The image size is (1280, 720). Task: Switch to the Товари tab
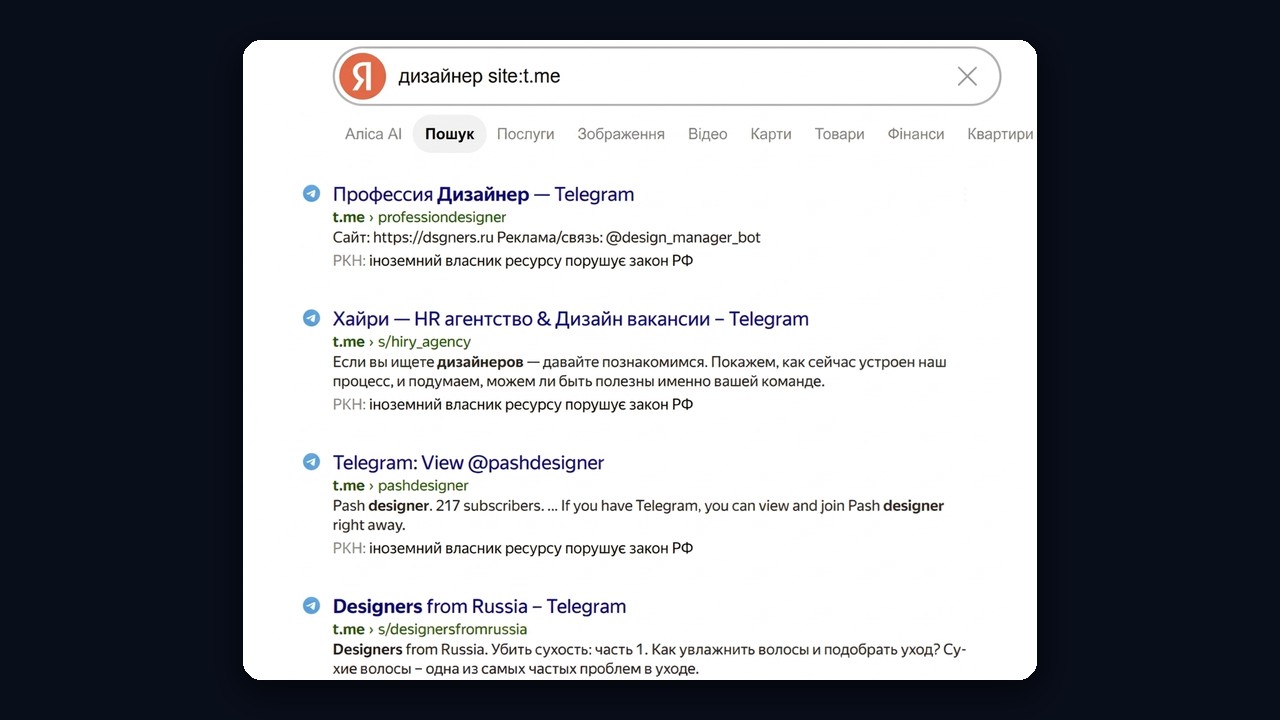pos(840,134)
